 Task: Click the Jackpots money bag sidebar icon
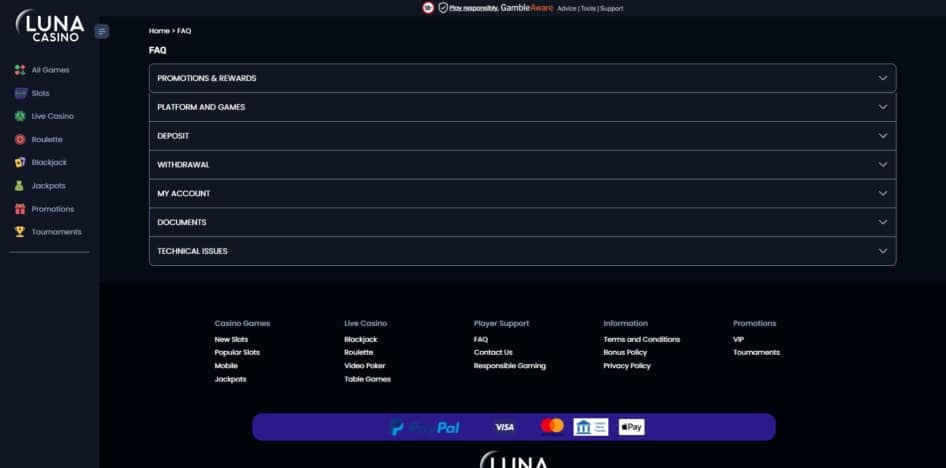[19, 186]
